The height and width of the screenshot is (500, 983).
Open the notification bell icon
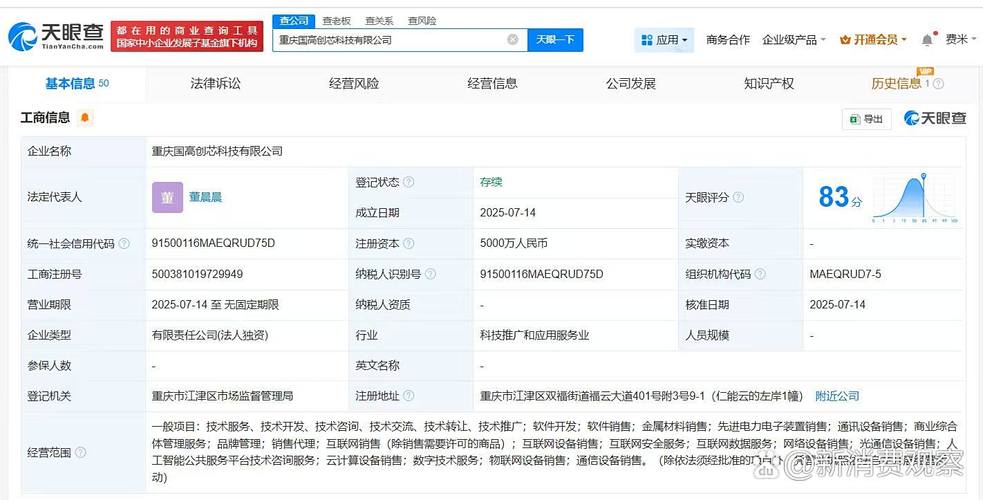(x=927, y=40)
